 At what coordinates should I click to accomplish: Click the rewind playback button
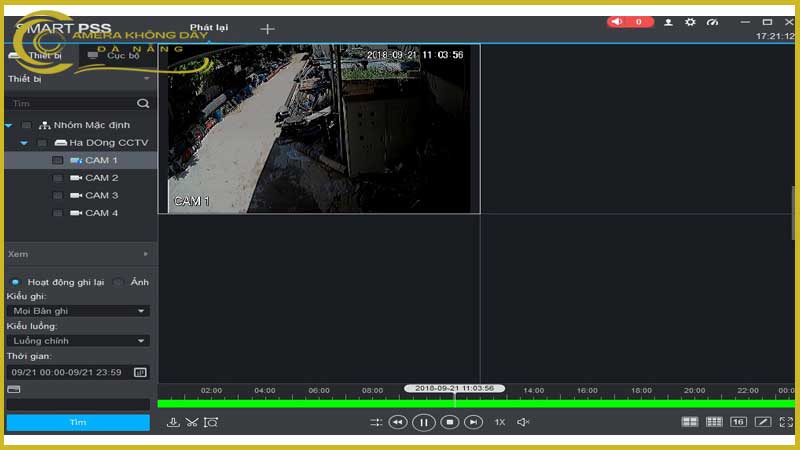[x=398, y=422]
